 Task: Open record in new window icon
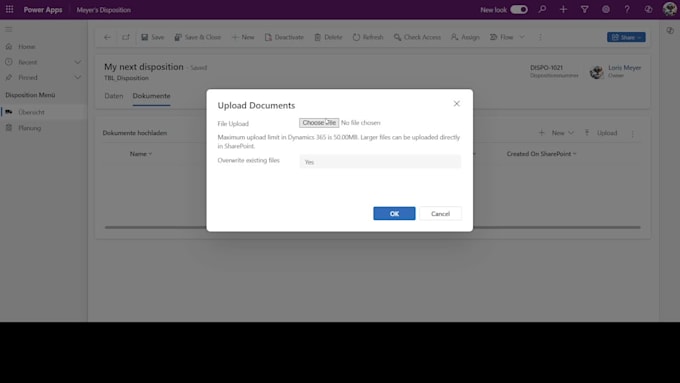[x=126, y=37]
